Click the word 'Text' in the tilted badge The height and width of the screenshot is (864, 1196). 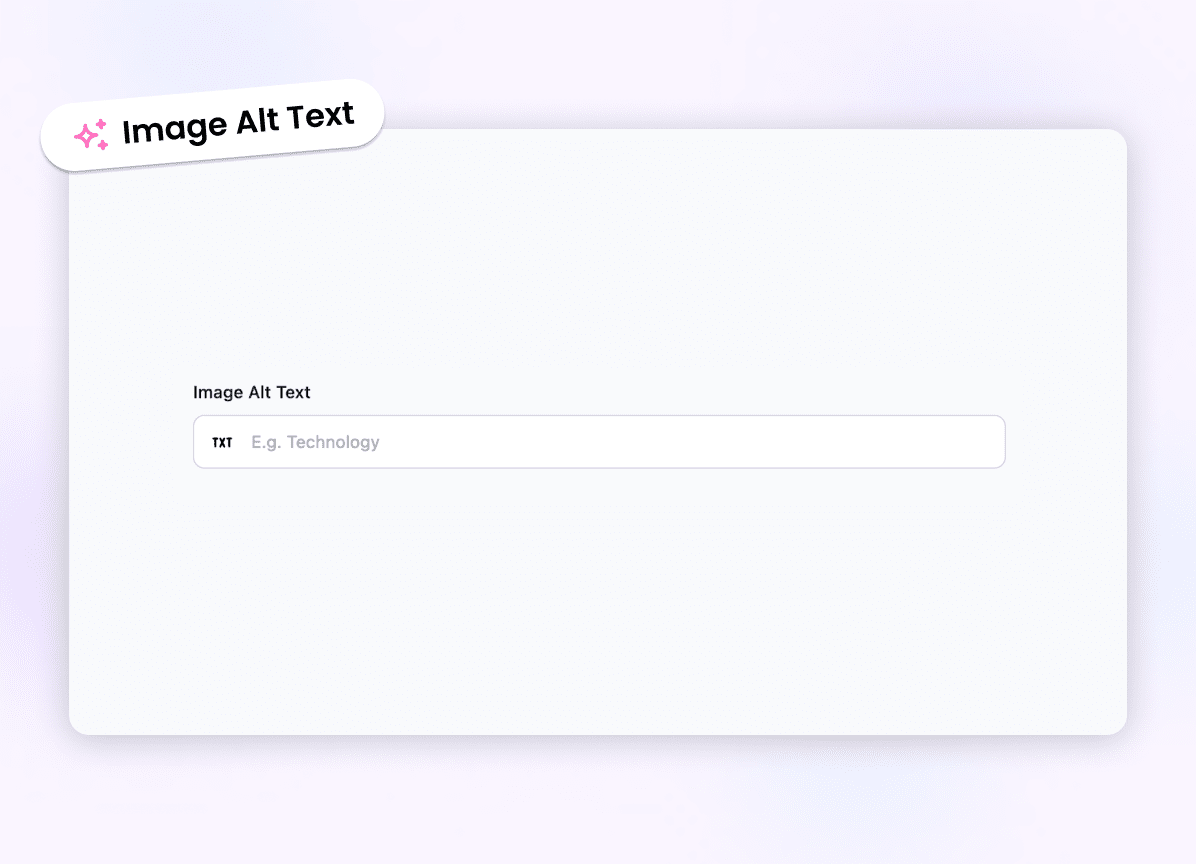[320, 116]
